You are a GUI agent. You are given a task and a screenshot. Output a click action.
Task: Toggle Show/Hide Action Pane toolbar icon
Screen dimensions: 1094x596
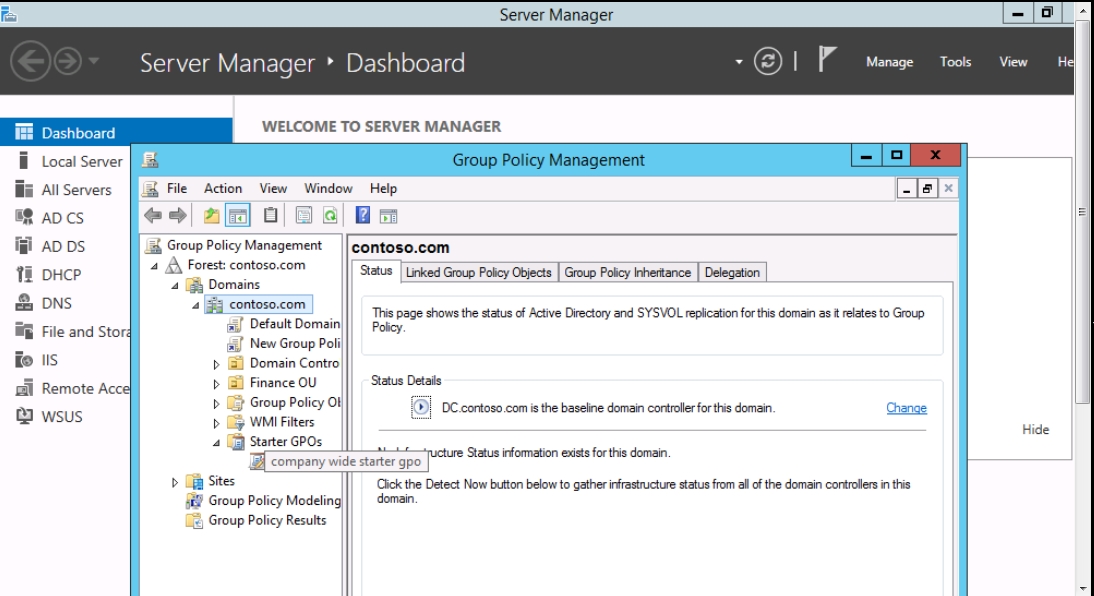click(389, 216)
